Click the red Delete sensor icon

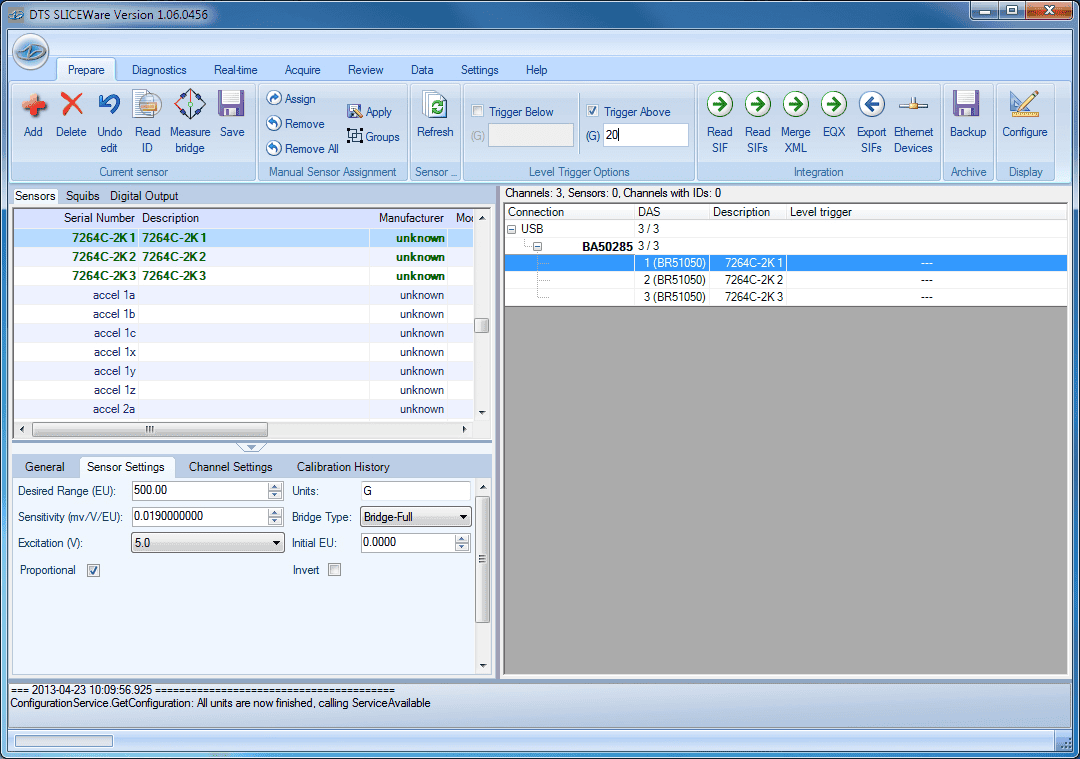(71, 105)
